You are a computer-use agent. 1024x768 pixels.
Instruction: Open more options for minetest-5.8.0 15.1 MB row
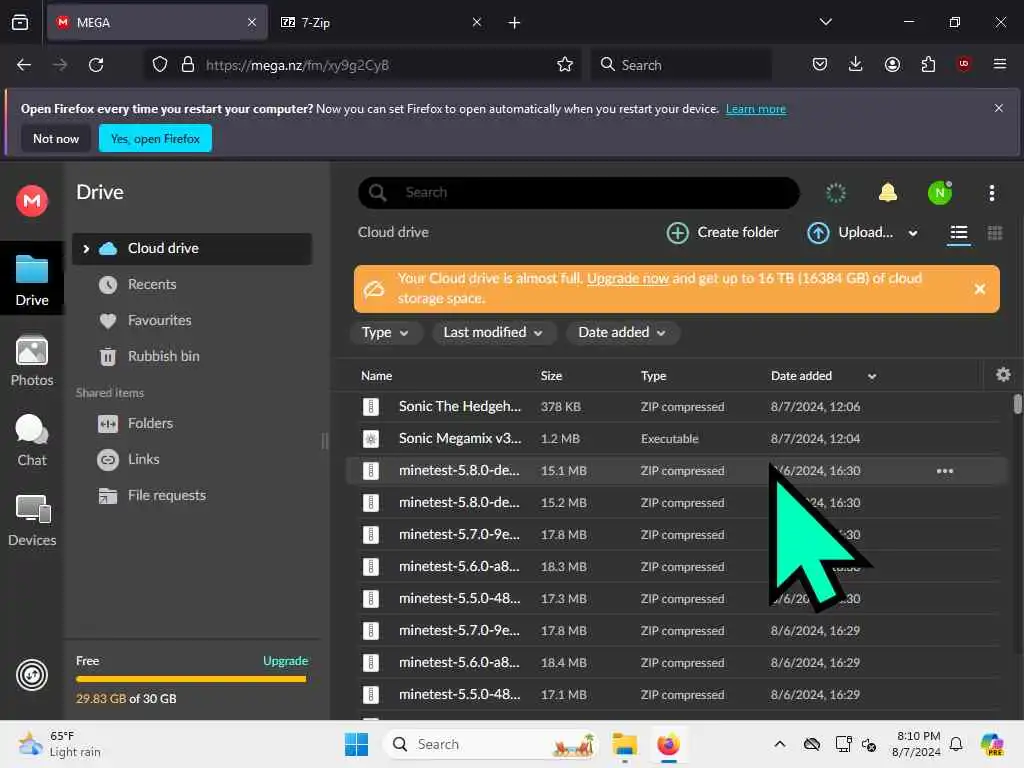coord(944,471)
